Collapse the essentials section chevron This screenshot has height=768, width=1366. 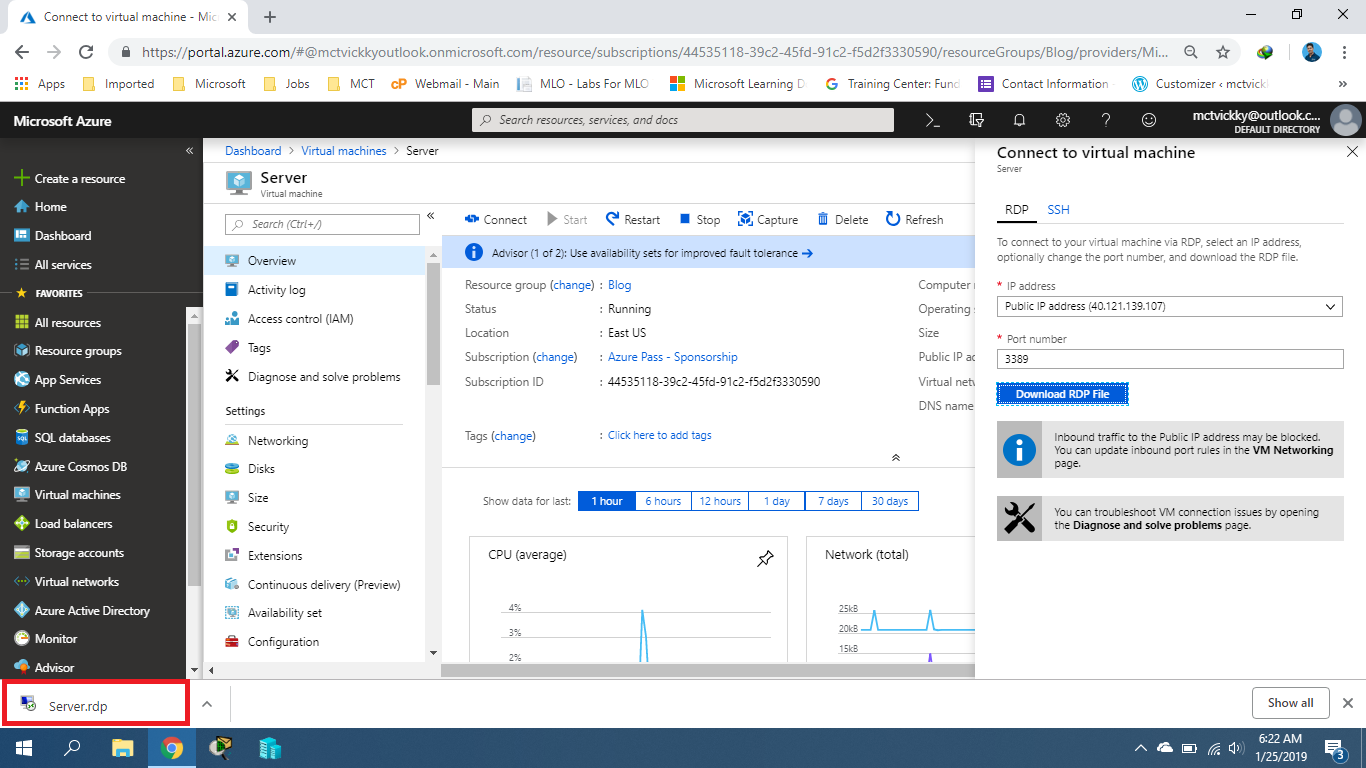[x=896, y=457]
